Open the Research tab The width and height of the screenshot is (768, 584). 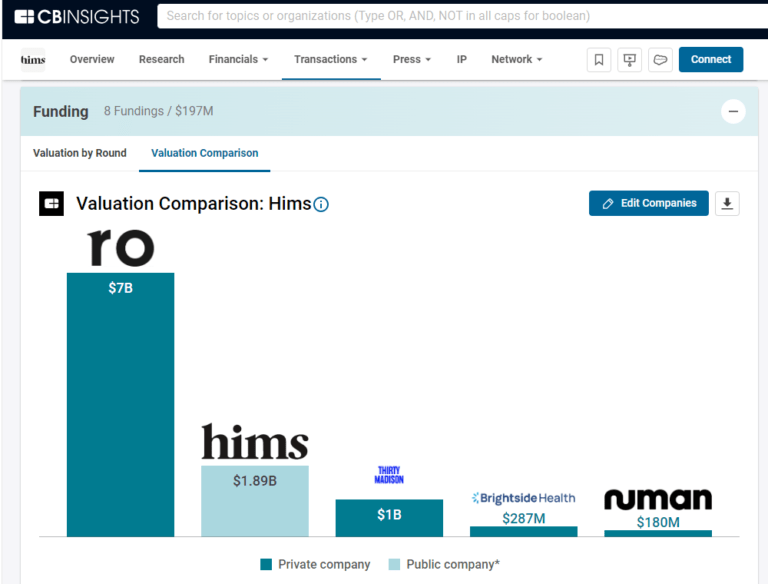point(162,59)
